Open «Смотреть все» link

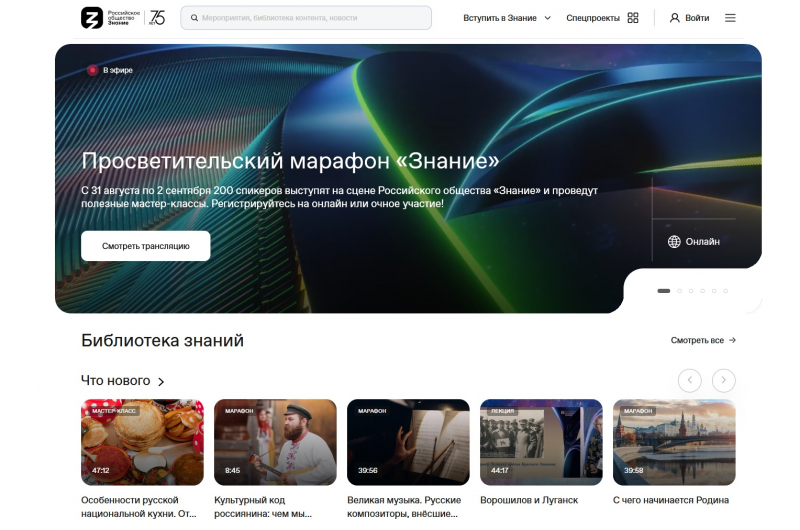[703, 340]
